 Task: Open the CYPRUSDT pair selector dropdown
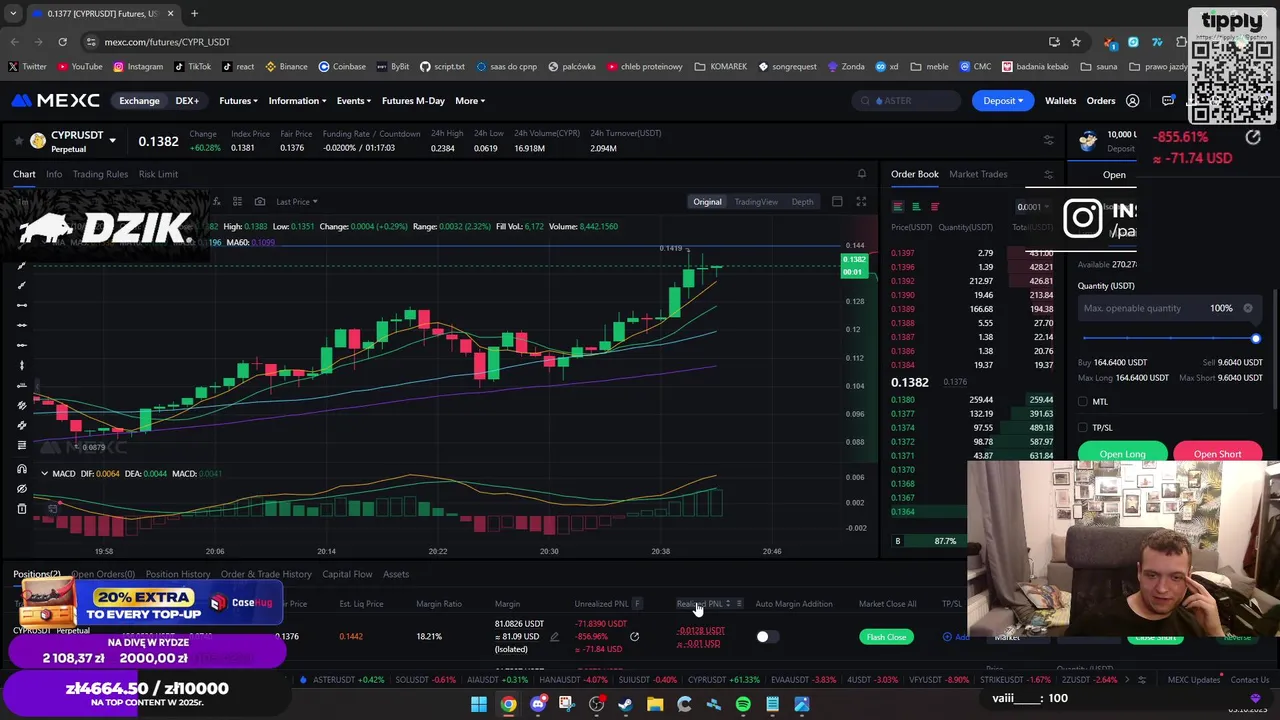click(112, 141)
